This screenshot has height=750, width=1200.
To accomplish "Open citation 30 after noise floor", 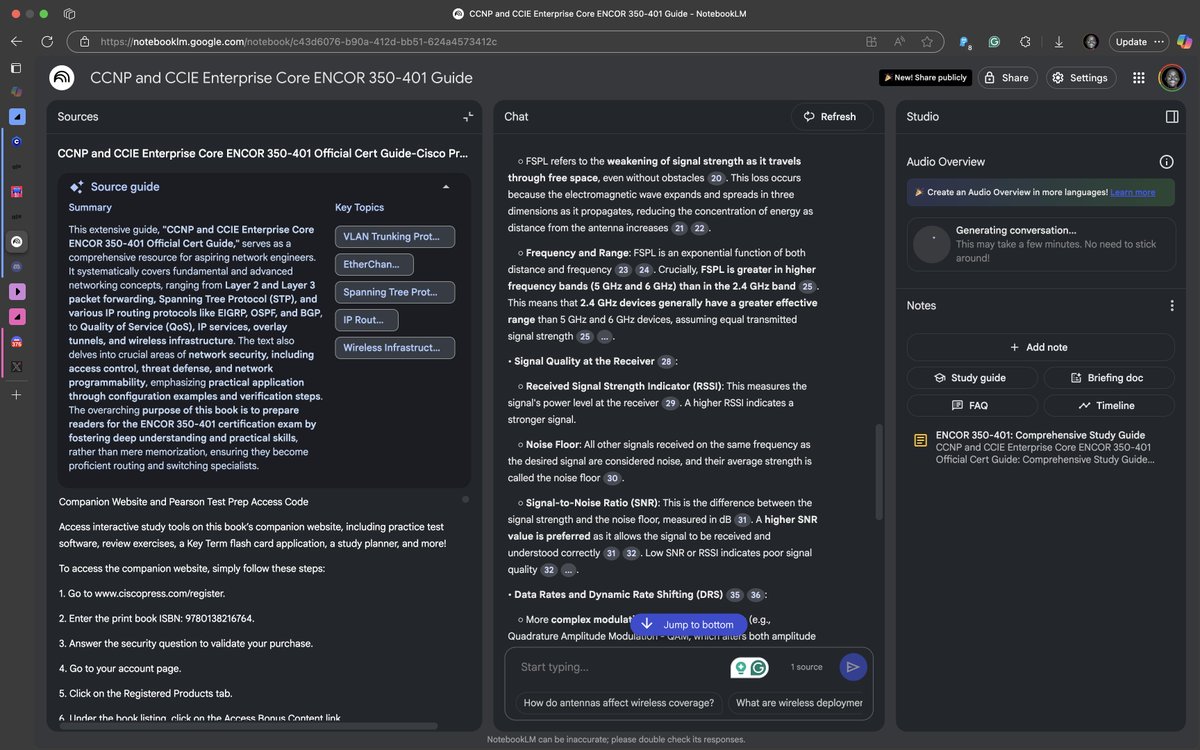I will pos(613,478).
